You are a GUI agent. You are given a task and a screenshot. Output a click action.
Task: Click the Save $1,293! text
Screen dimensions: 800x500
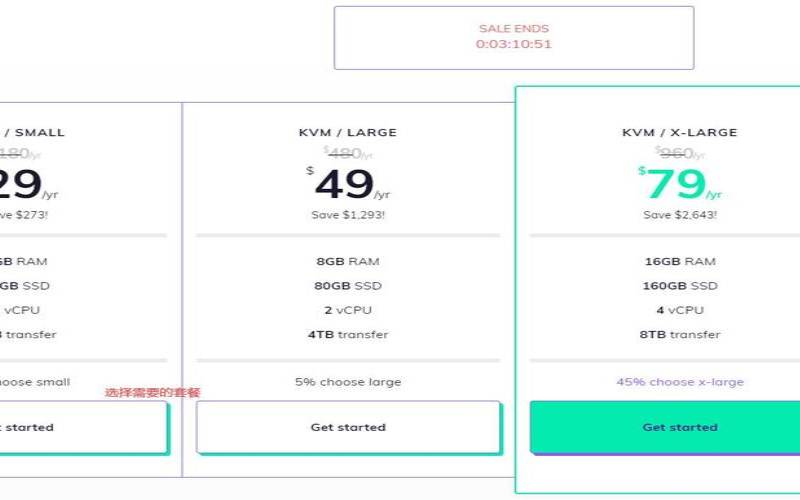coord(348,215)
